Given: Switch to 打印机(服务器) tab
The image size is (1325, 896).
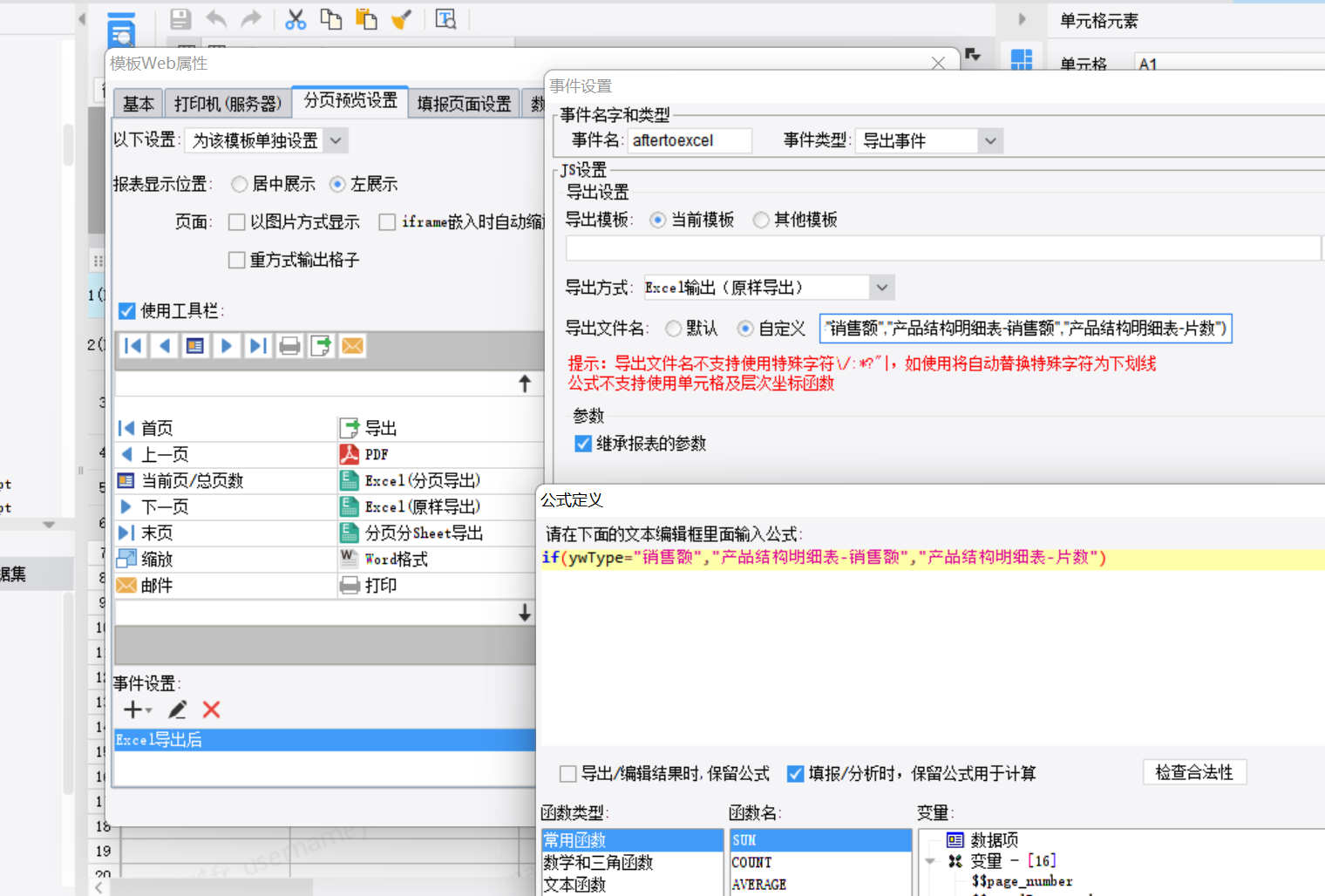Looking at the screenshot, I should tap(228, 104).
